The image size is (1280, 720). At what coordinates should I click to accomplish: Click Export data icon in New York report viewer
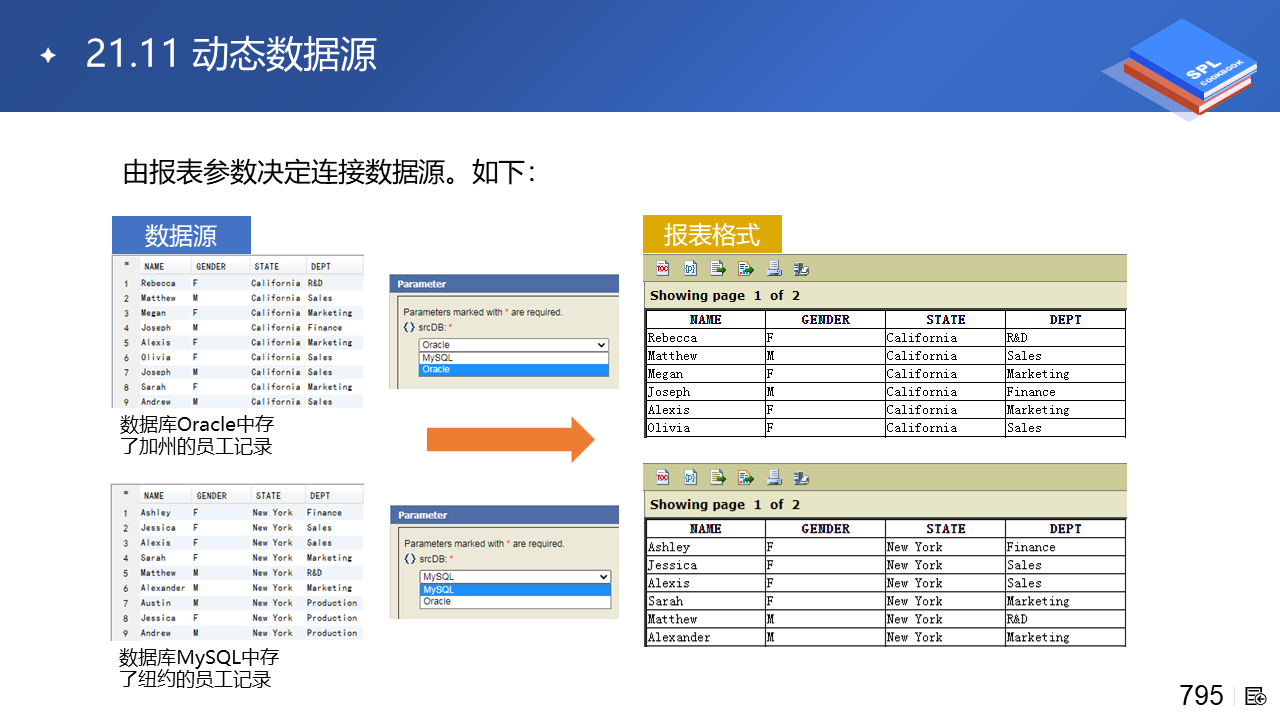[x=718, y=477]
